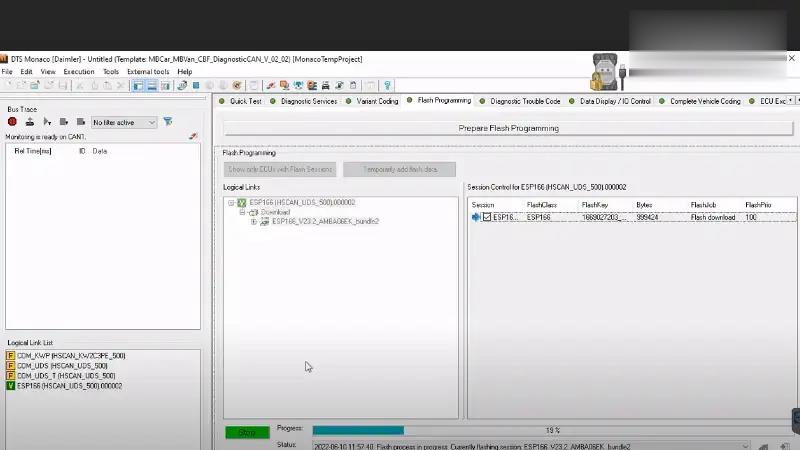
Task: Click the red pin icon above trace table
Action: 193,136
